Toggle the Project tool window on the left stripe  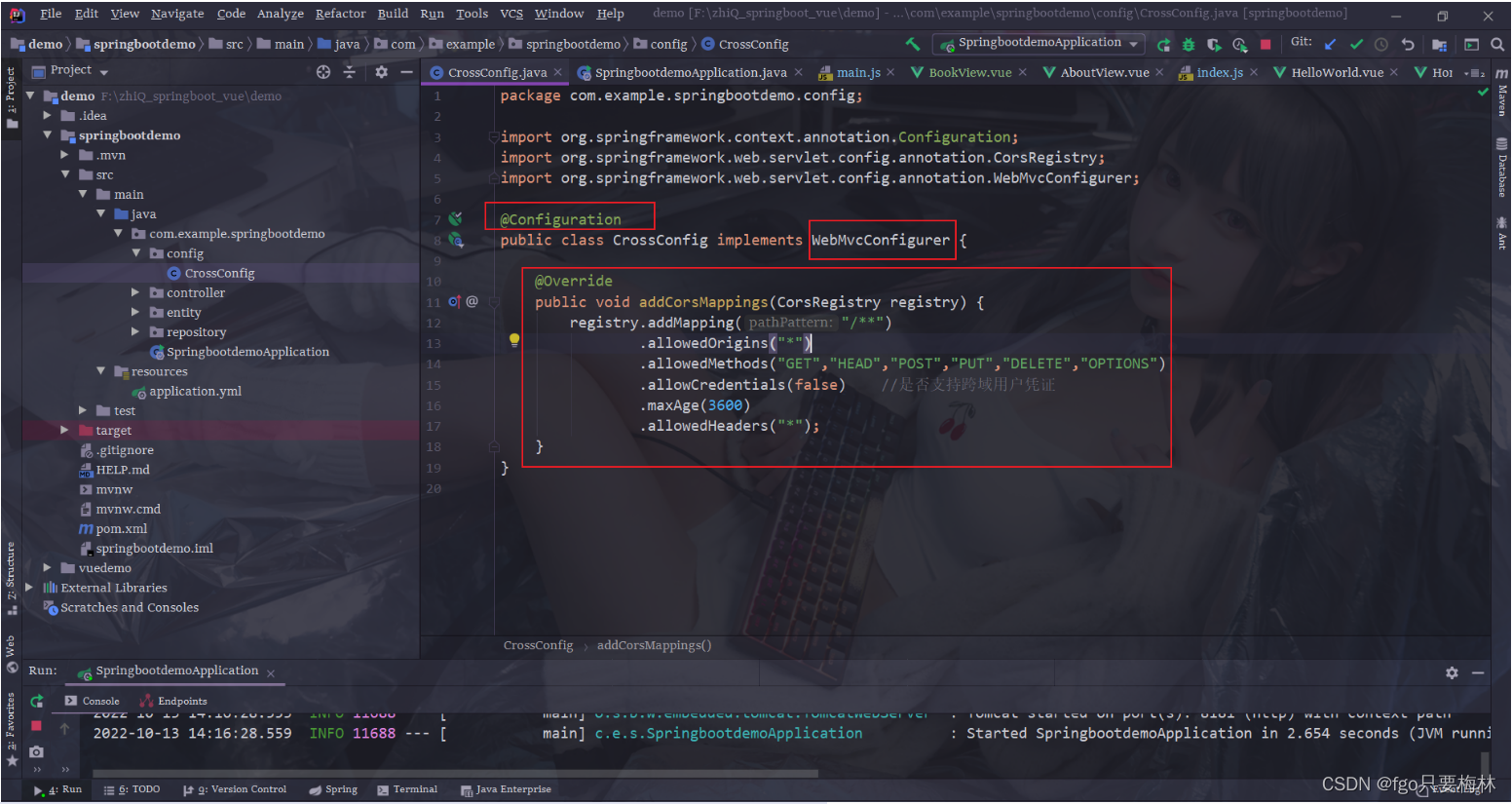pyautogui.click(x=11, y=96)
